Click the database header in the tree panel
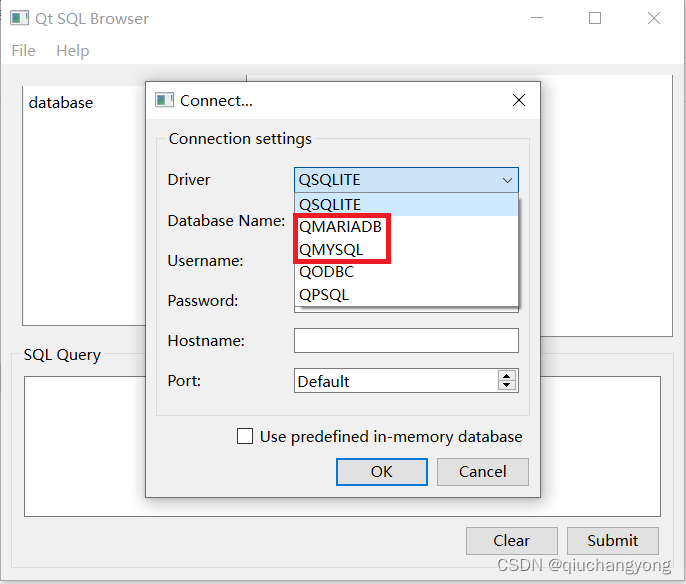The height and width of the screenshot is (584, 686). 61,103
